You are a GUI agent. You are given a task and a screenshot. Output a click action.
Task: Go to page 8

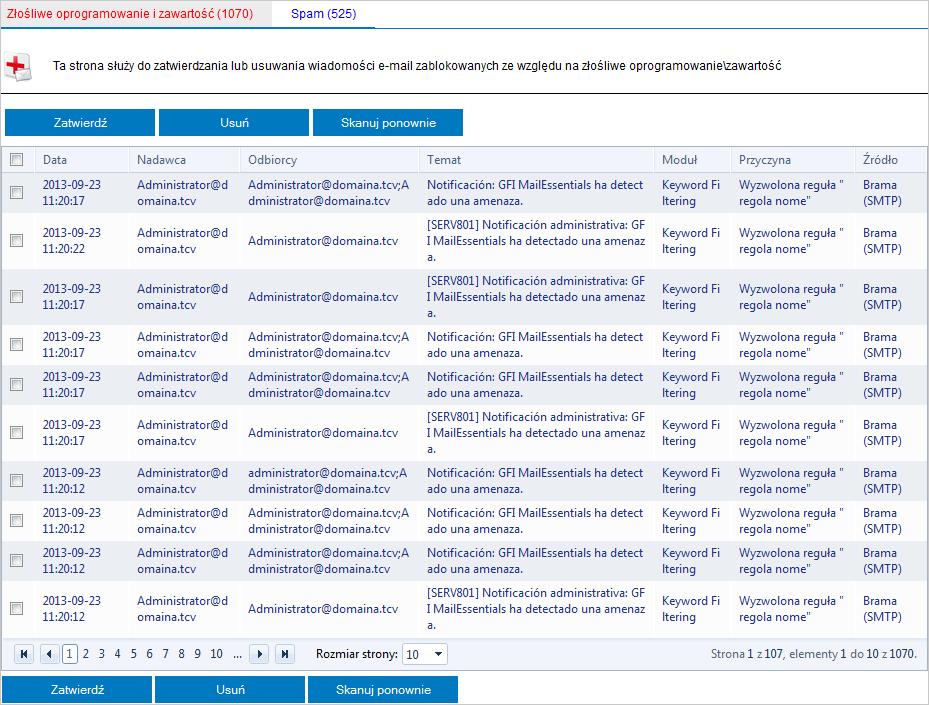[x=181, y=654]
